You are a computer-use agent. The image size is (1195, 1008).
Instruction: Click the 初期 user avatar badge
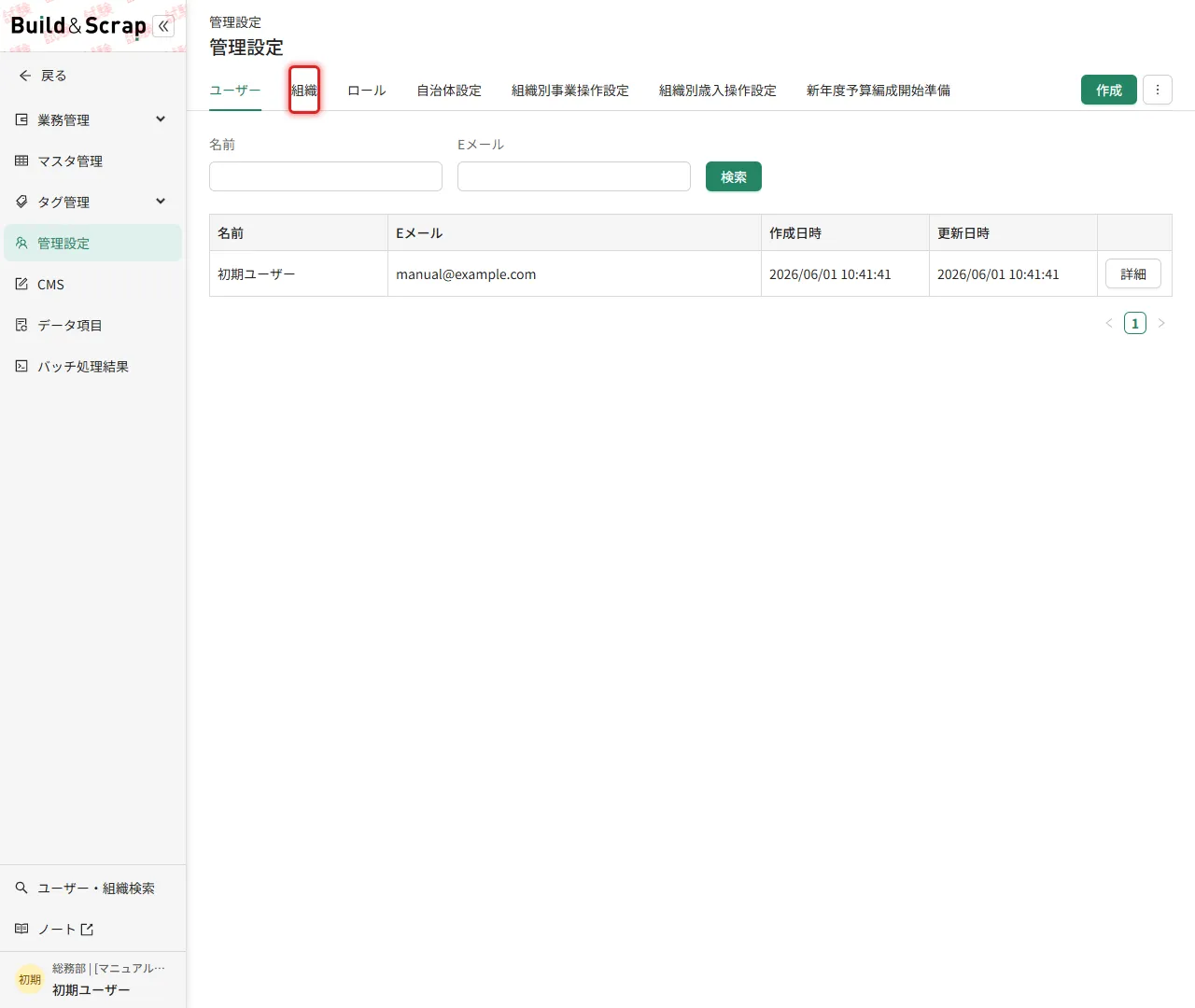30,979
